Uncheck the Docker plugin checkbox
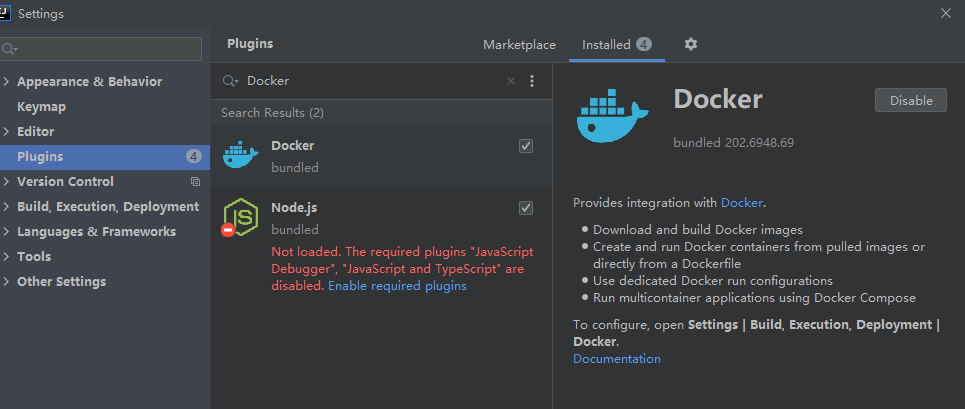965x409 pixels. (526, 146)
